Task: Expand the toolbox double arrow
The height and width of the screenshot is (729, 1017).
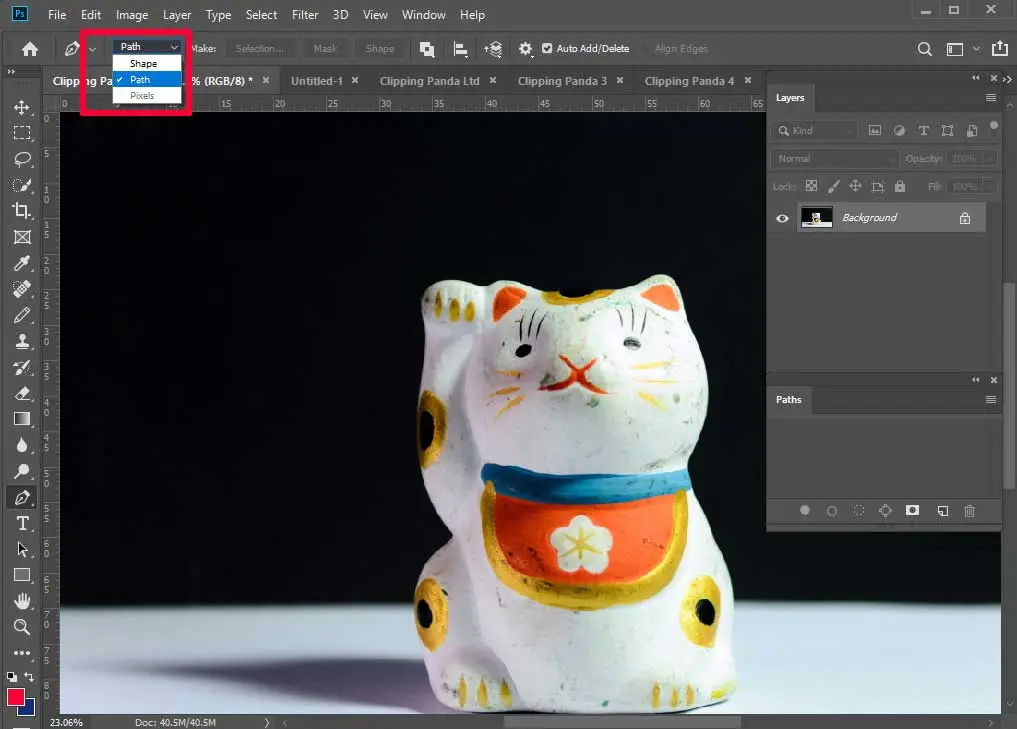Action: 11,71
